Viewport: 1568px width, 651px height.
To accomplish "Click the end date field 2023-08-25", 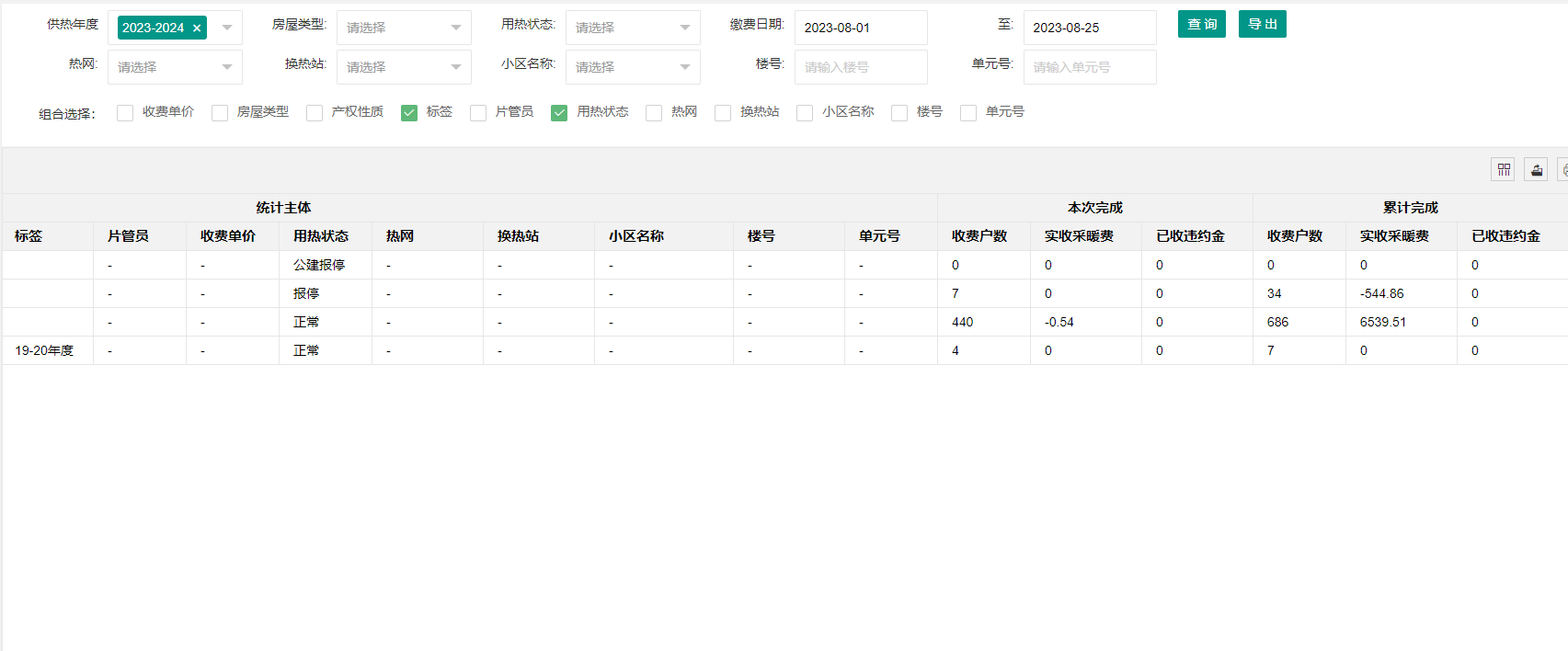I will click(1090, 28).
